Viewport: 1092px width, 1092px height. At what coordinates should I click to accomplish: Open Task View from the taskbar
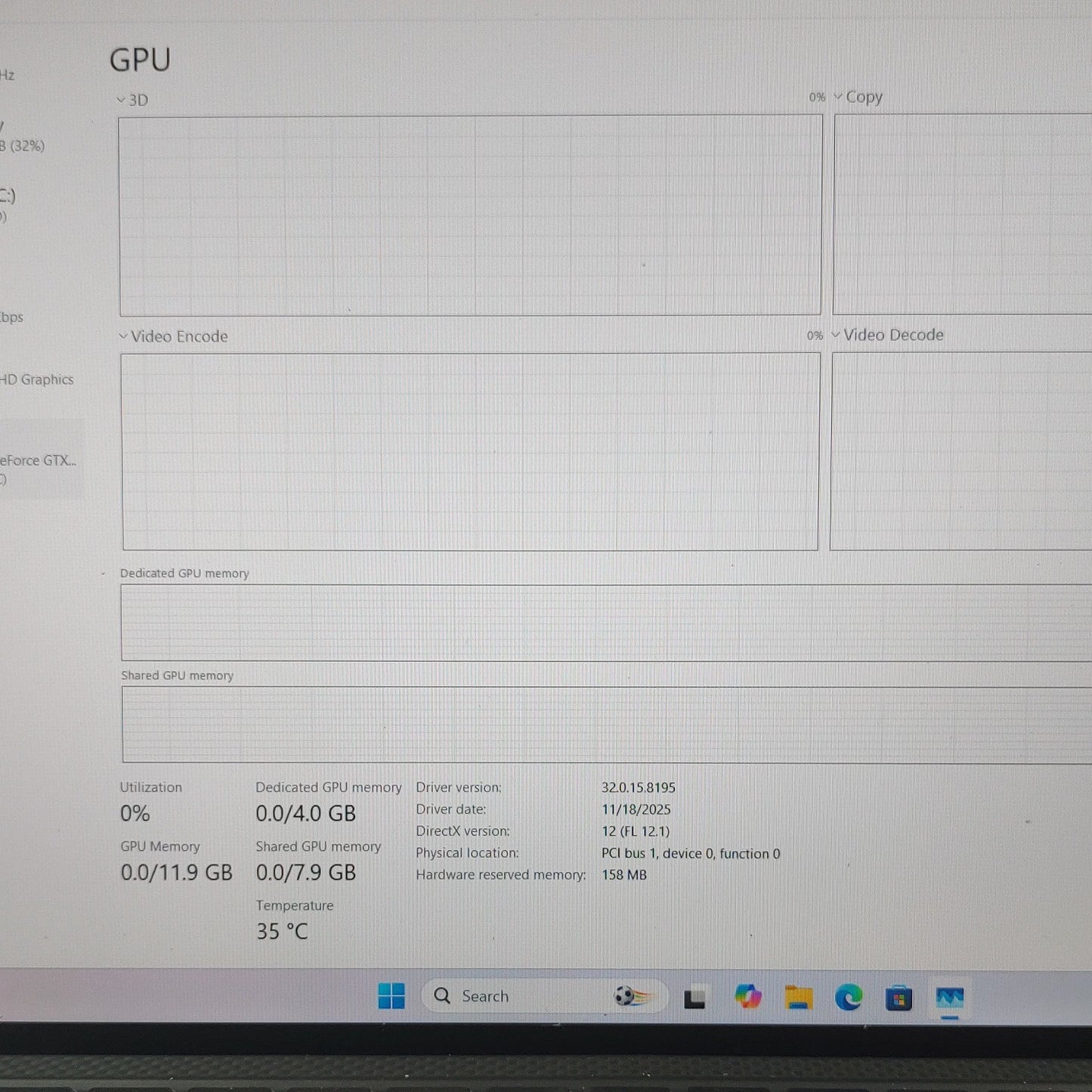click(x=694, y=998)
